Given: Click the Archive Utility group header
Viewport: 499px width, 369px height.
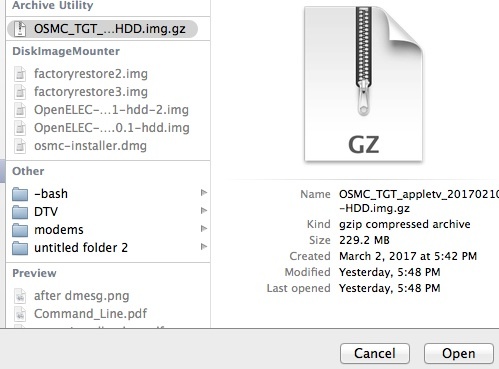Looking at the screenshot, I should tap(53, 5).
